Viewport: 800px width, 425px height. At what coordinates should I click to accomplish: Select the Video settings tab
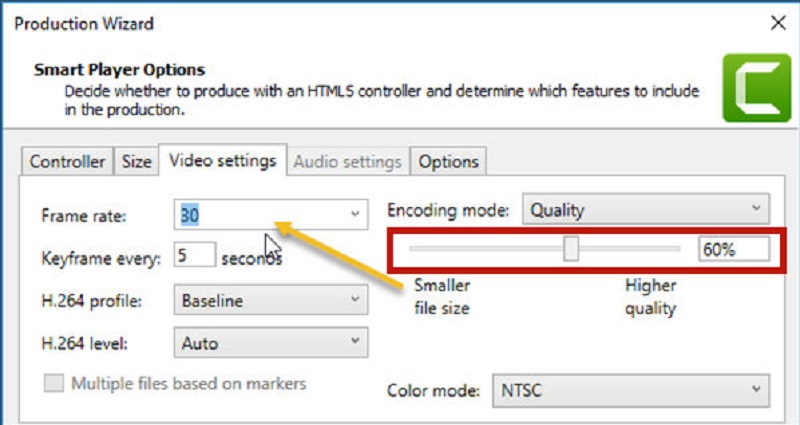(222, 160)
